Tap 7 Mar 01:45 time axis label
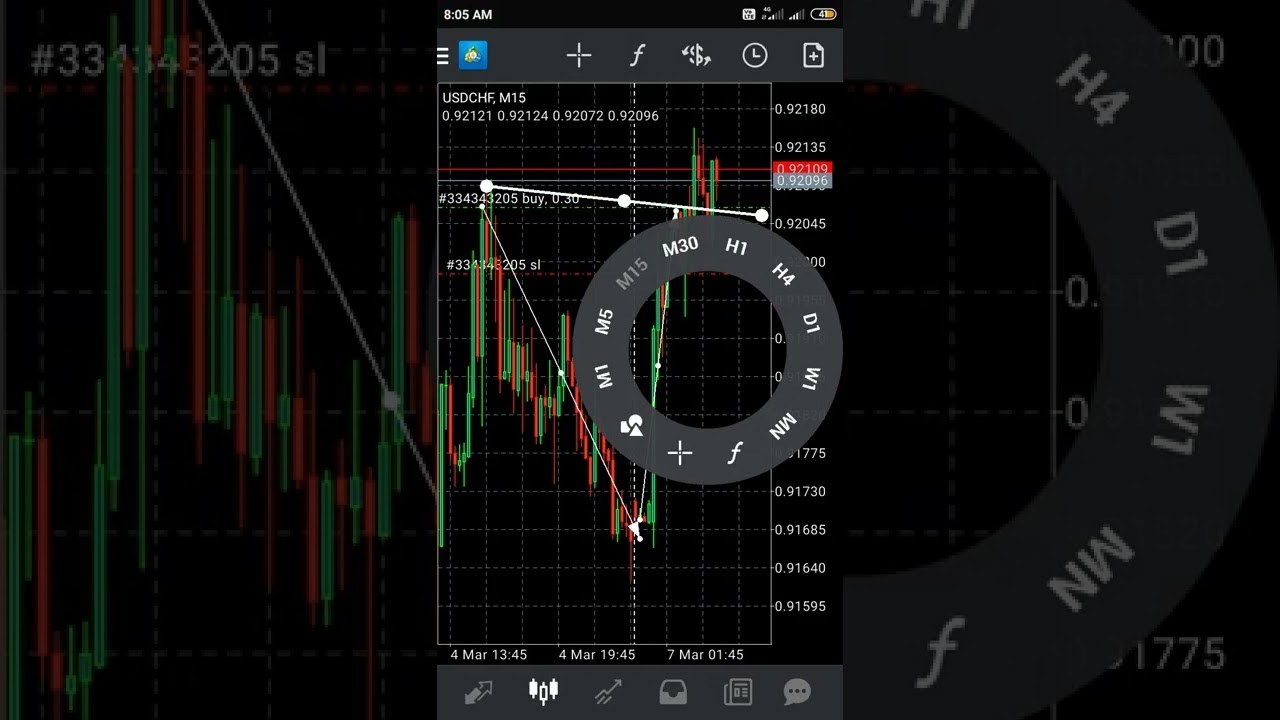The image size is (1280, 720). tap(705, 654)
